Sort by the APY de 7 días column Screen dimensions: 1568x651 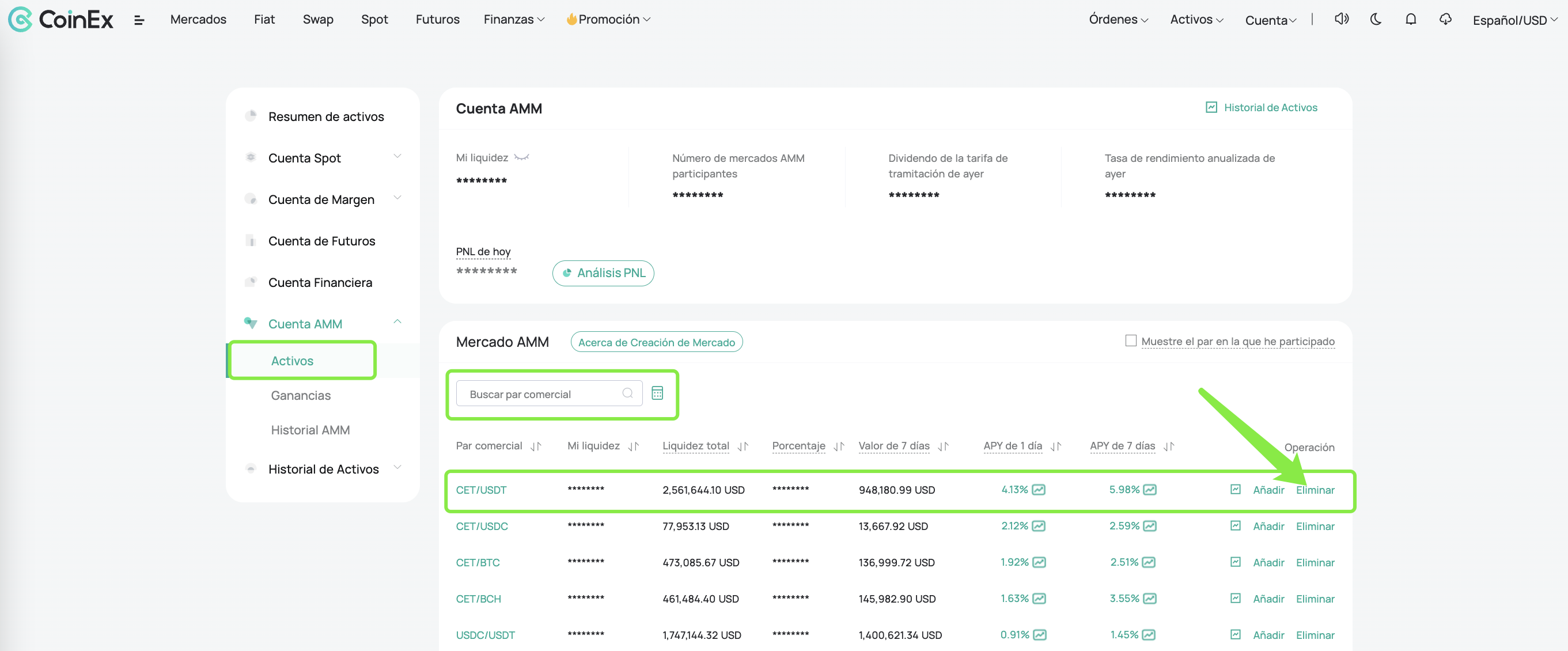(x=1169, y=446)
